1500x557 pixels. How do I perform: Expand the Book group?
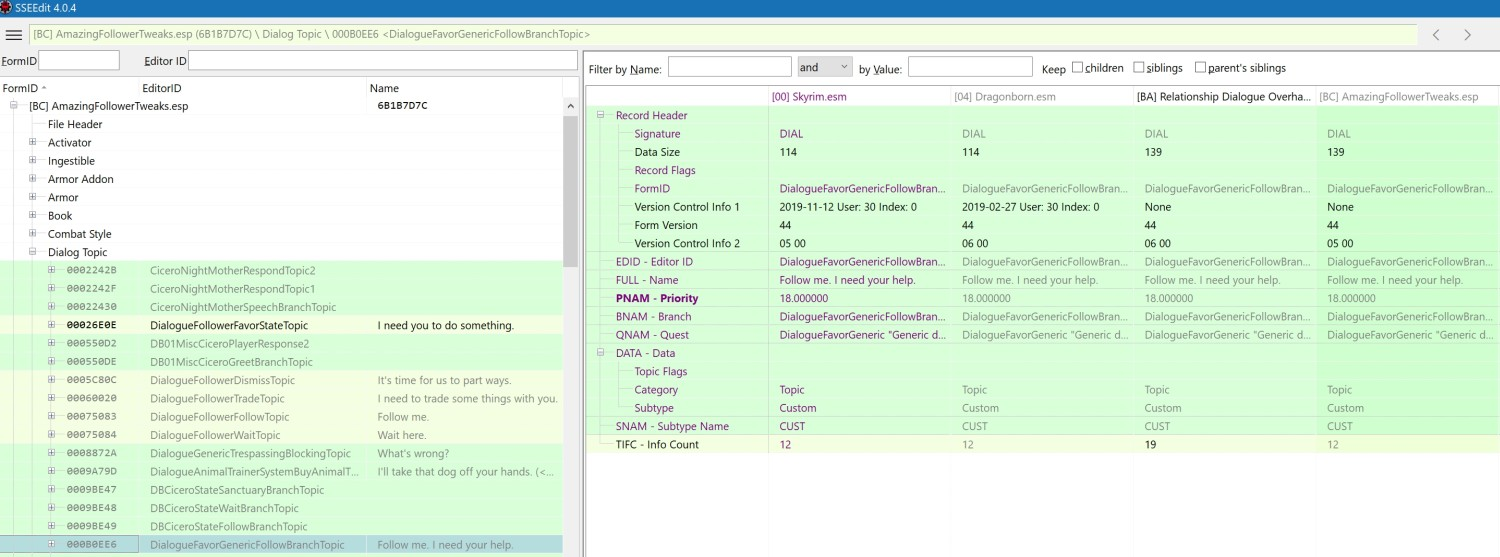click(x=33, y=215)
